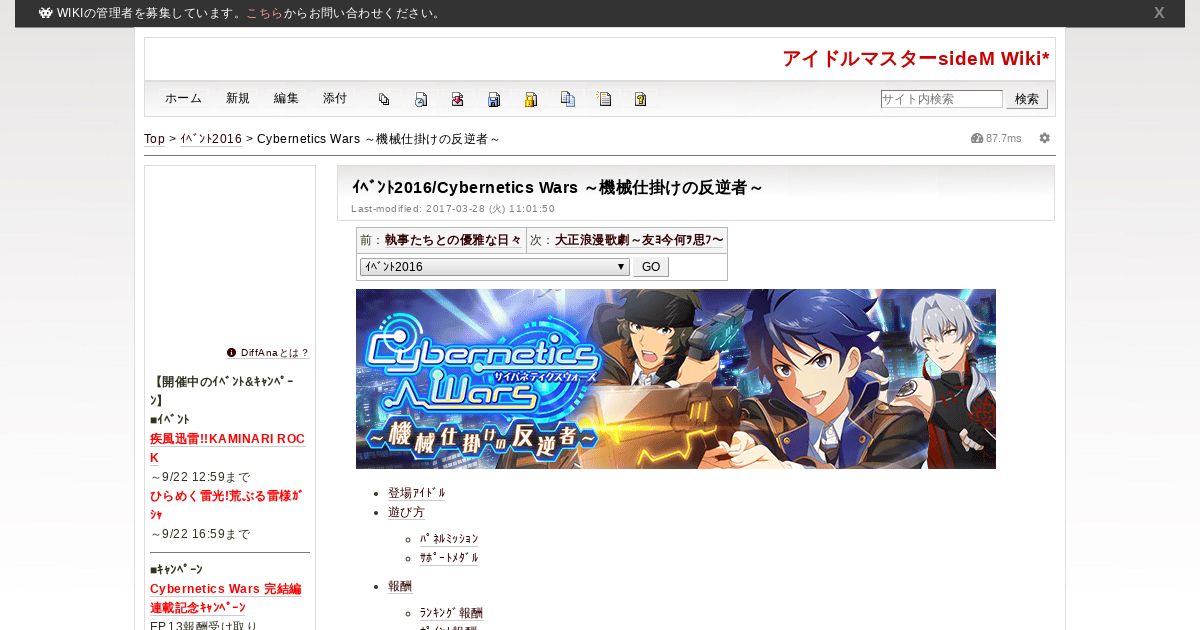Click the ｲﾍﾞﾝﾄ2016 breadcrumb link
This screenshot has width=1200, height=630.
(x=211, y=139)
